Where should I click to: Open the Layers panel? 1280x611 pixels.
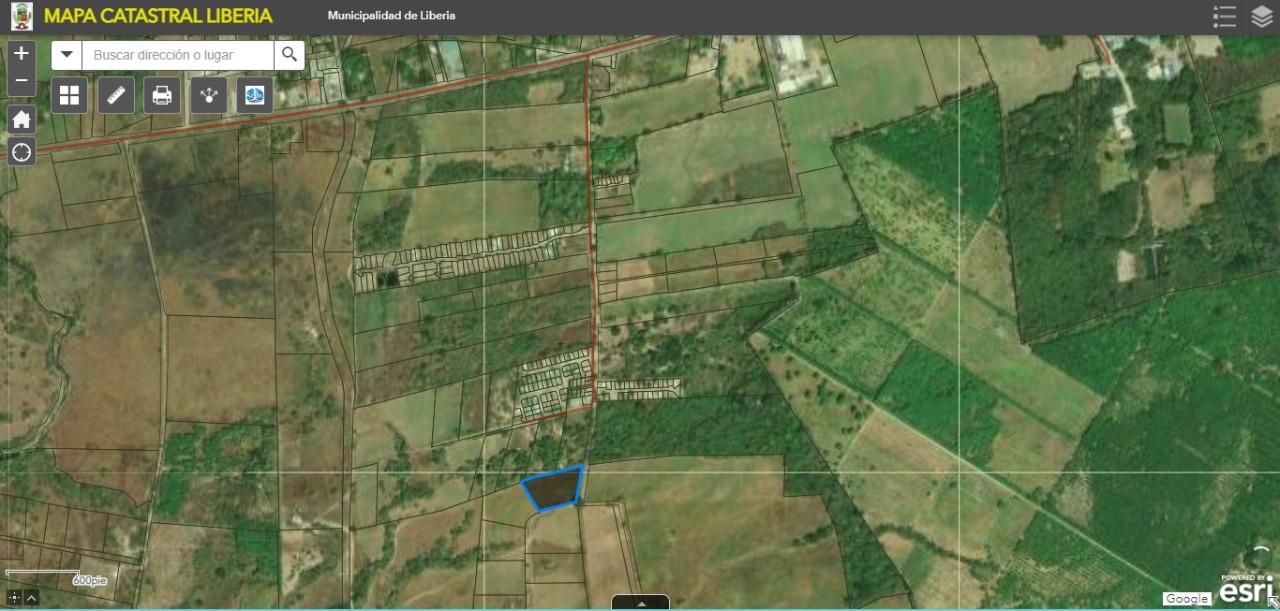(x=1260, y=15)
